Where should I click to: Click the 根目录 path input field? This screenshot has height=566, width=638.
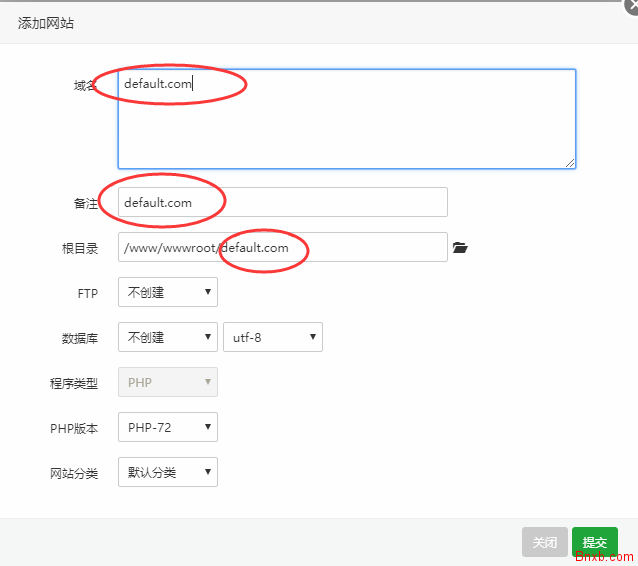(283, 247)
